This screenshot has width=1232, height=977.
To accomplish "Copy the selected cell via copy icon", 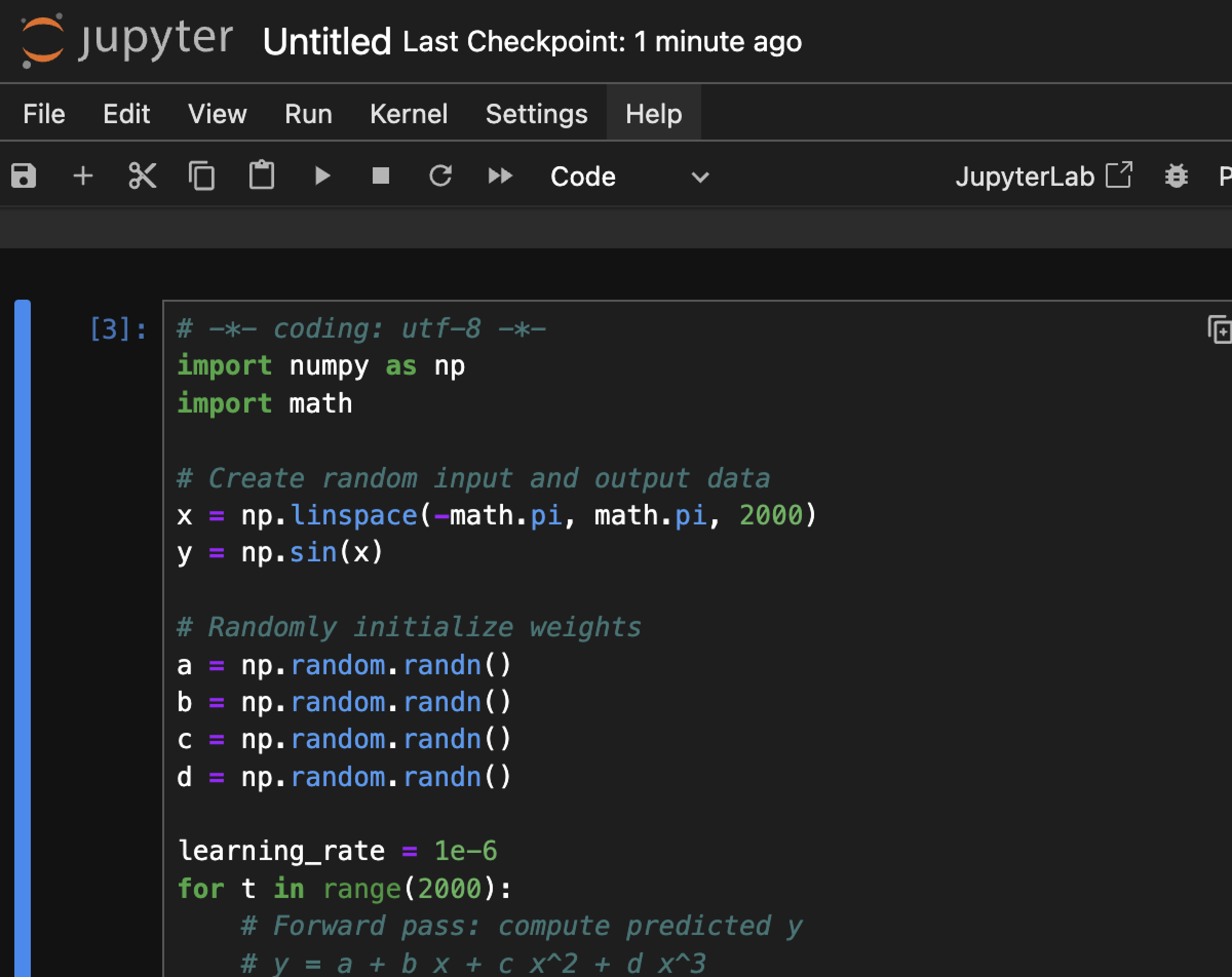I will [203, 176].
